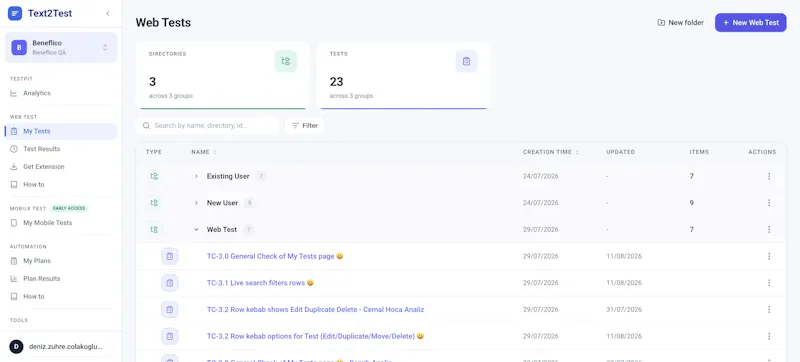
Task: Select My Tests in the sidebar
Action: coord(61,131)
